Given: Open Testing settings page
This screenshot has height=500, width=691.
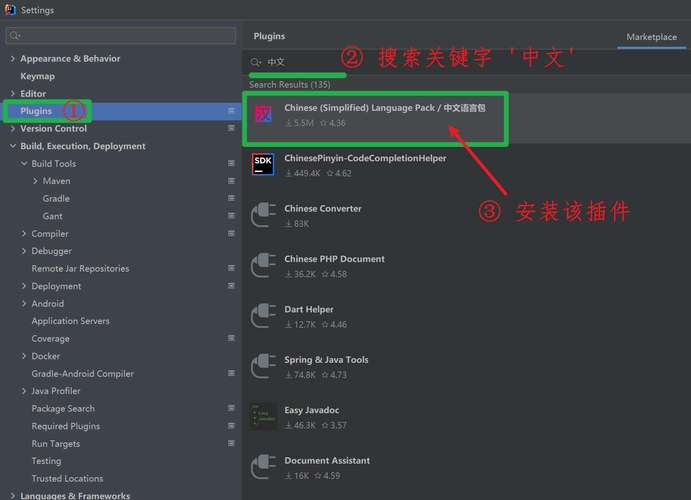Looking at the screenshot, I should [46, 461].
